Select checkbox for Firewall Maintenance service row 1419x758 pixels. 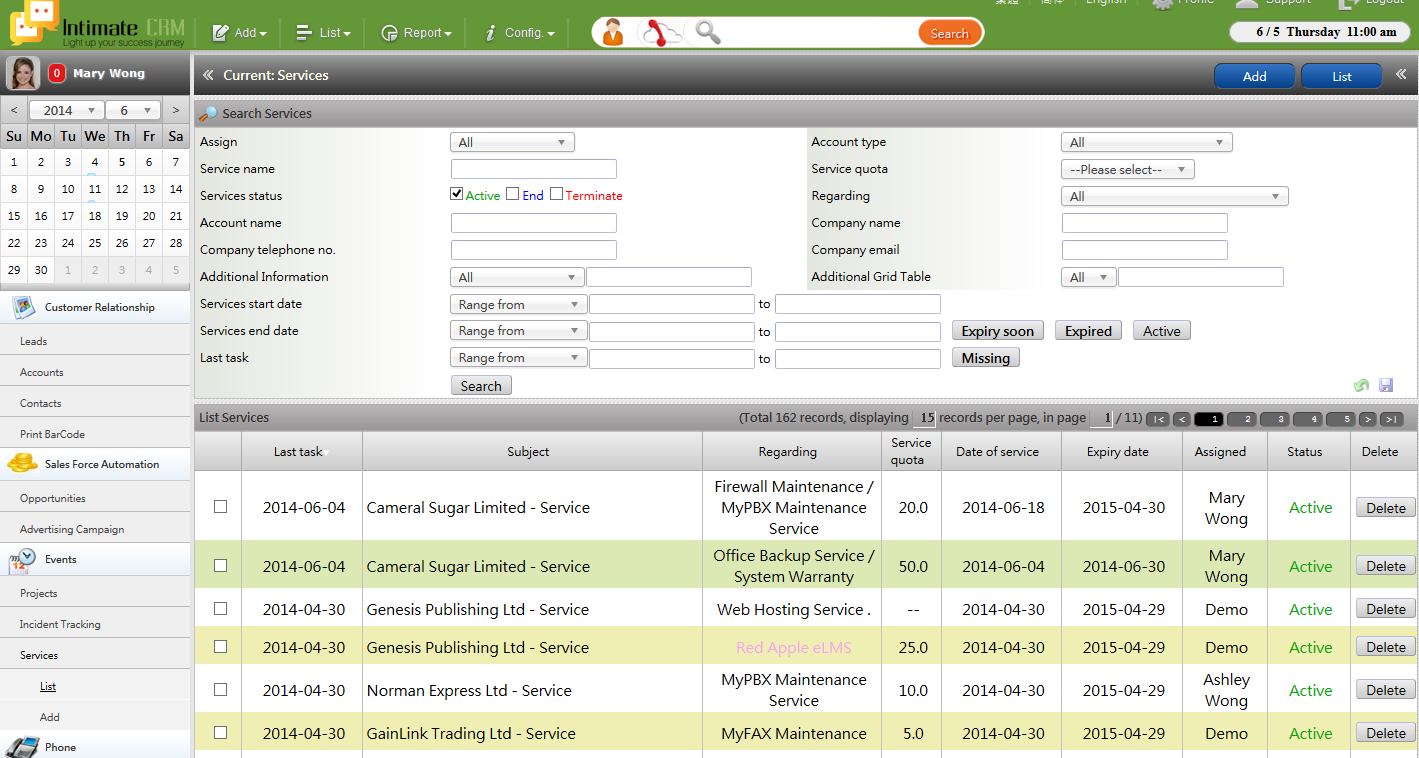coord(220,507)
